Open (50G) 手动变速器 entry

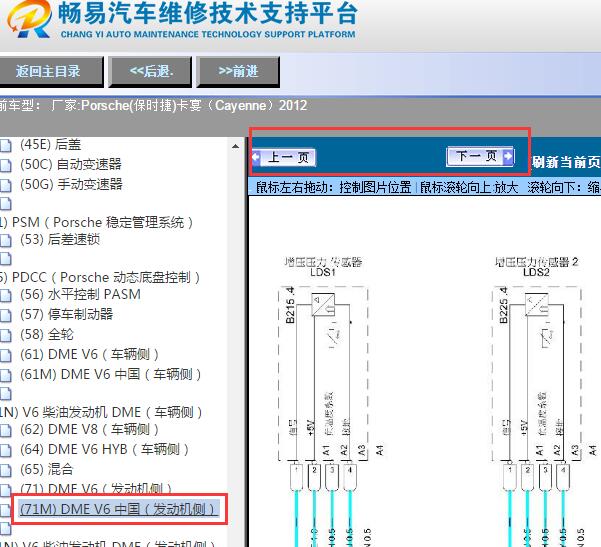point(71,184)
